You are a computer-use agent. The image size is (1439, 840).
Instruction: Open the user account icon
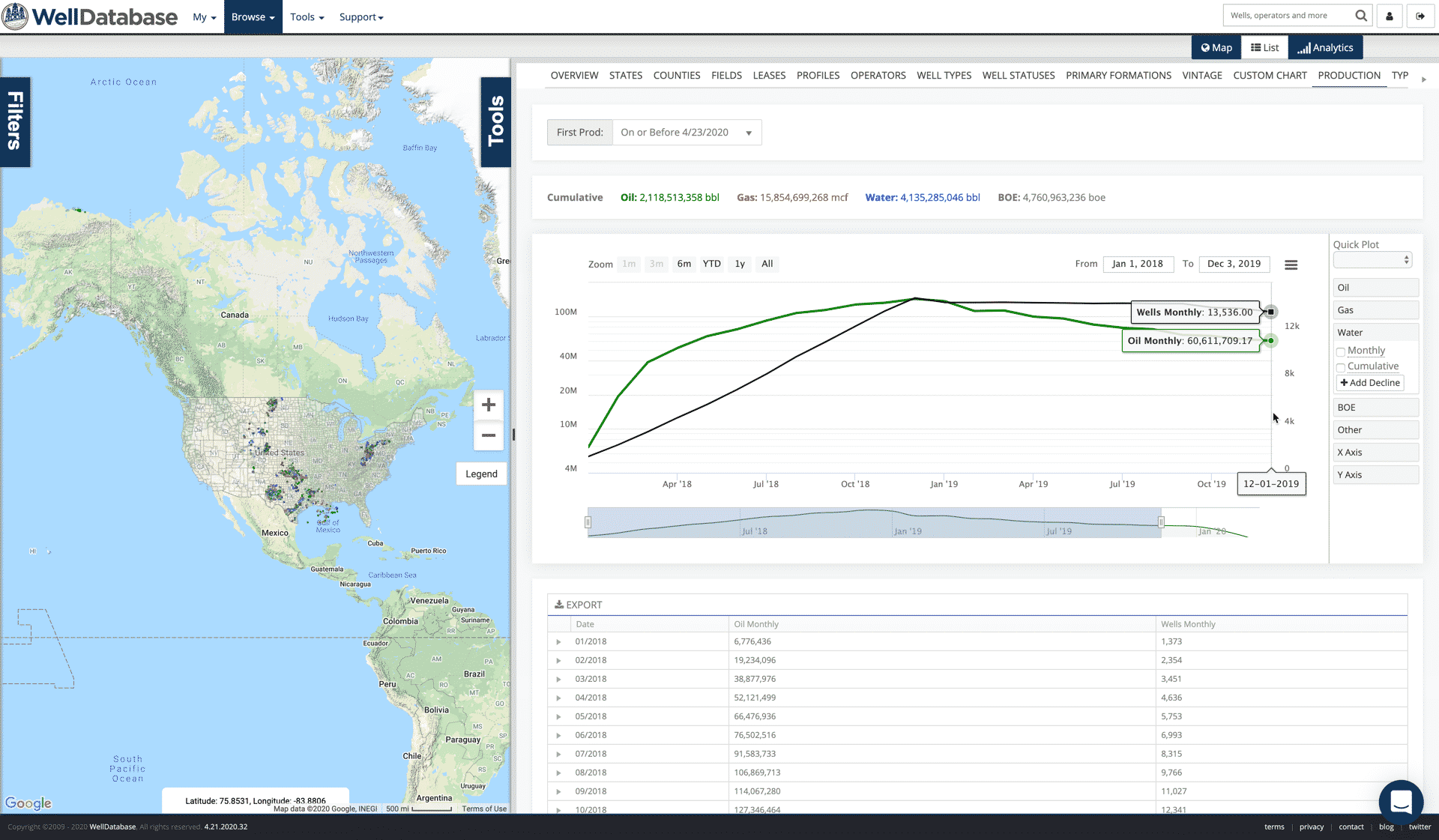click(1390, 15)
